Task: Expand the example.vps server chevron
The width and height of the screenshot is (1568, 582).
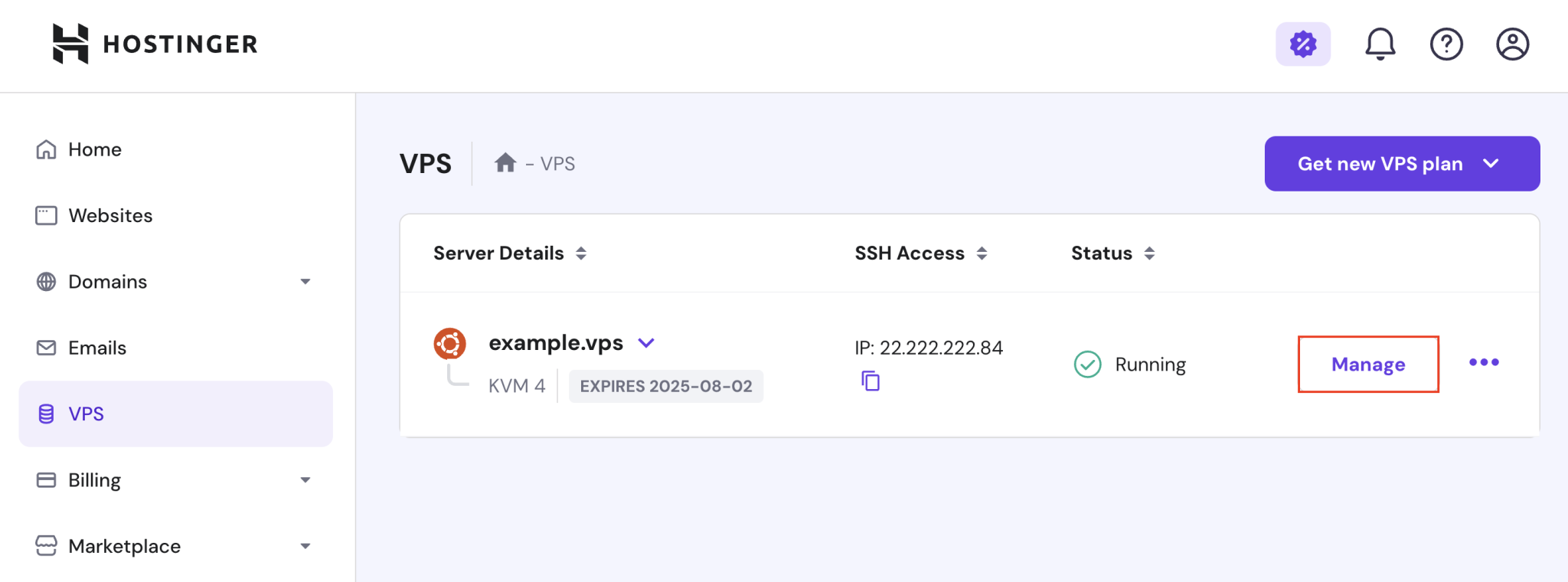Action: [646, 343]
